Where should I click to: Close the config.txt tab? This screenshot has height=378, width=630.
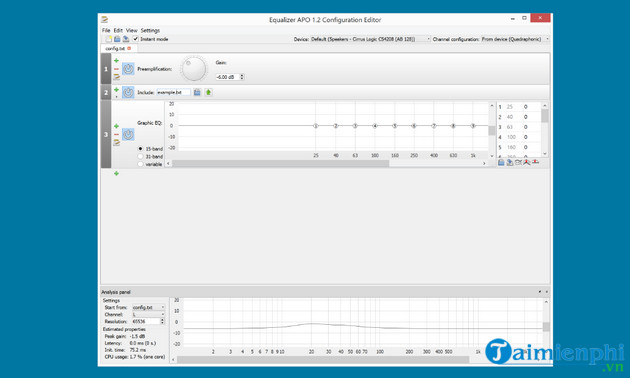click(x=129, y=48)
